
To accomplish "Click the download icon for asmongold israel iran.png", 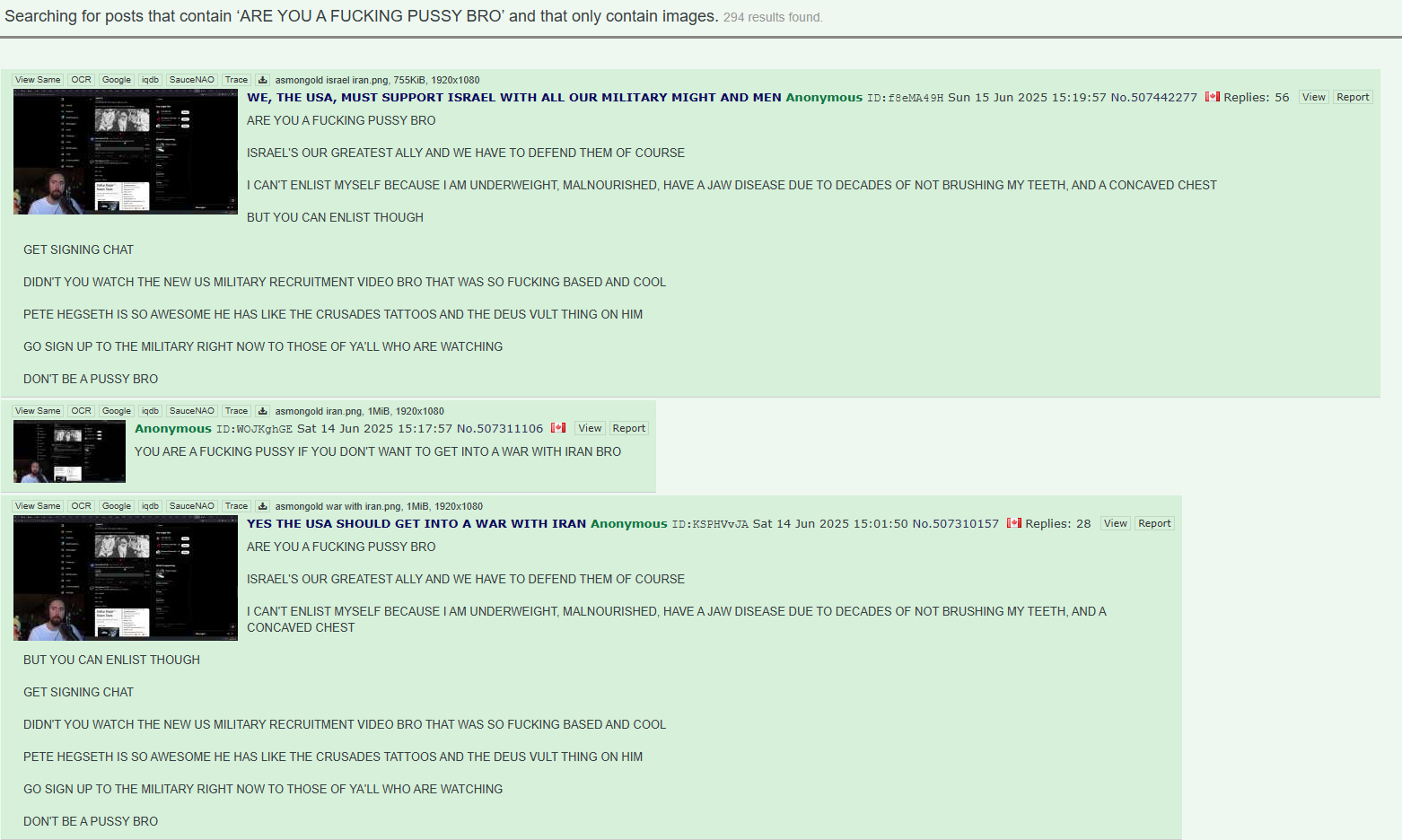I will tap(262, 80).
